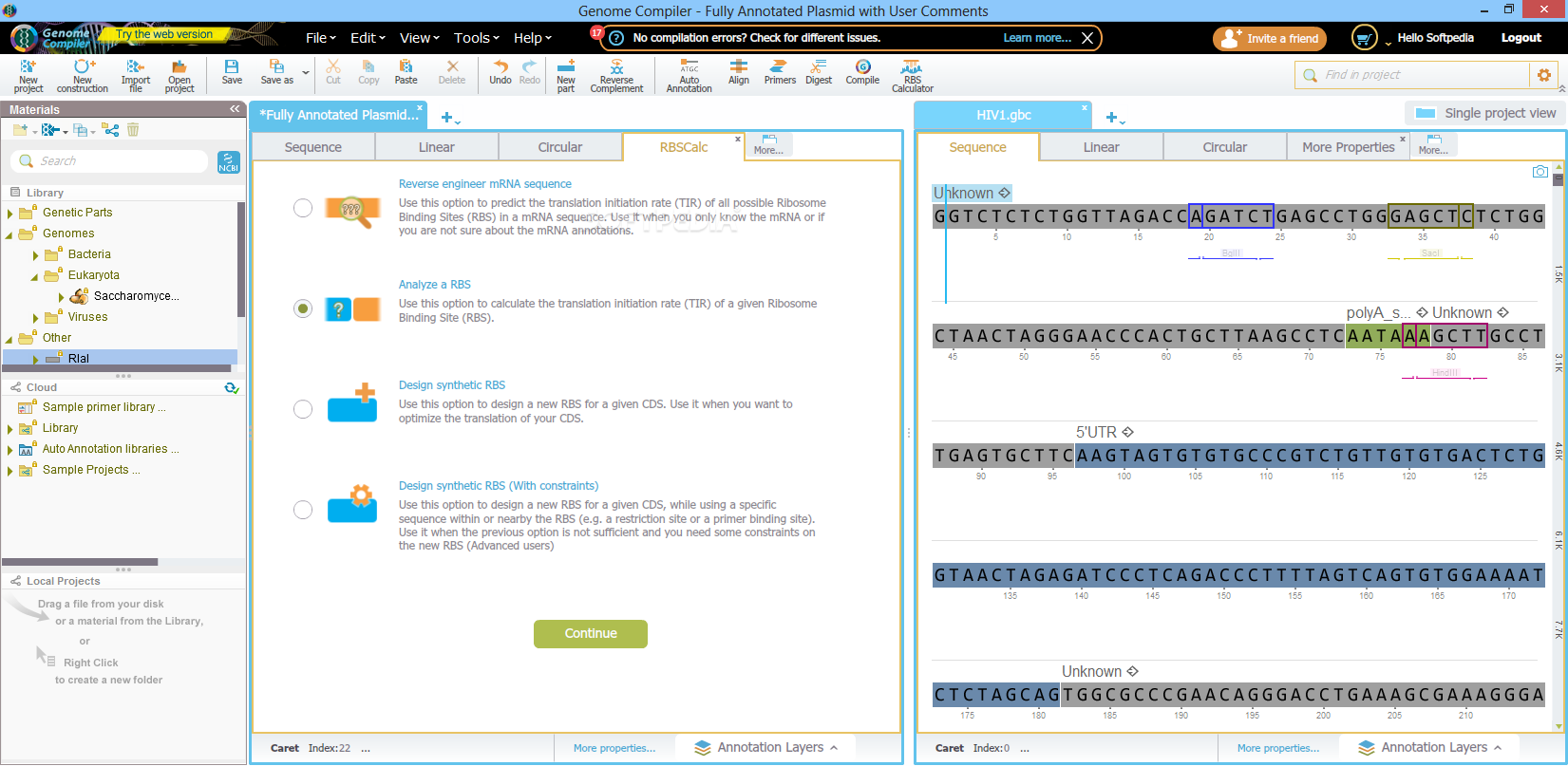Click the New project toolbar icon

click(x=28, y=75)
